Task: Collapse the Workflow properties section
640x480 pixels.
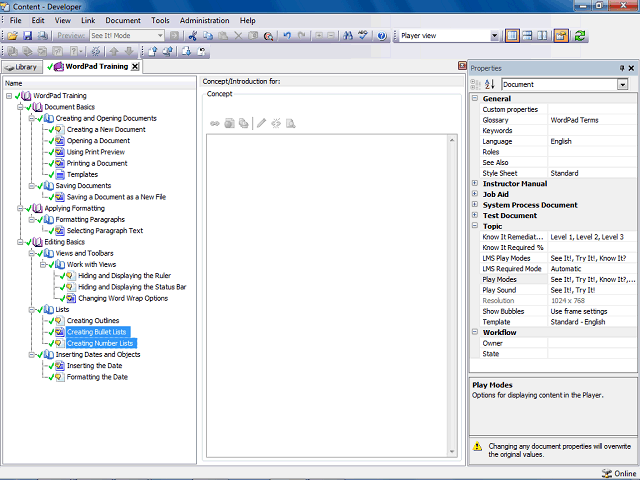Action: pos(475,332)
